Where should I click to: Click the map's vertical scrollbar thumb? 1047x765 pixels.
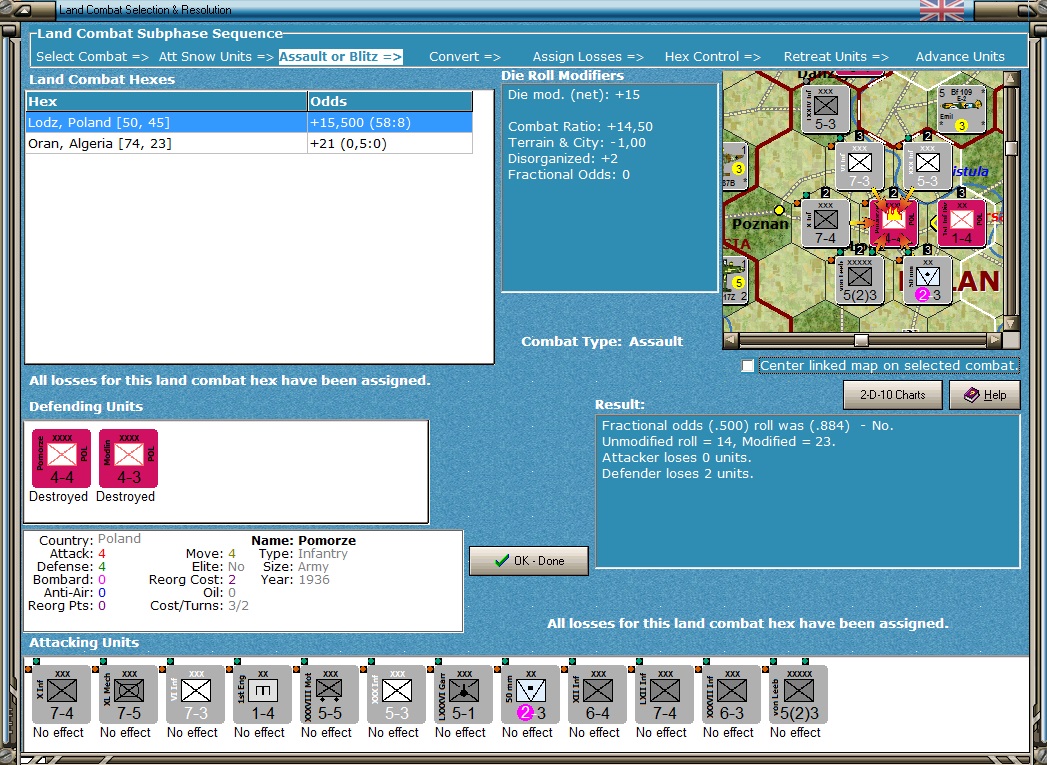pos(1011,148)
